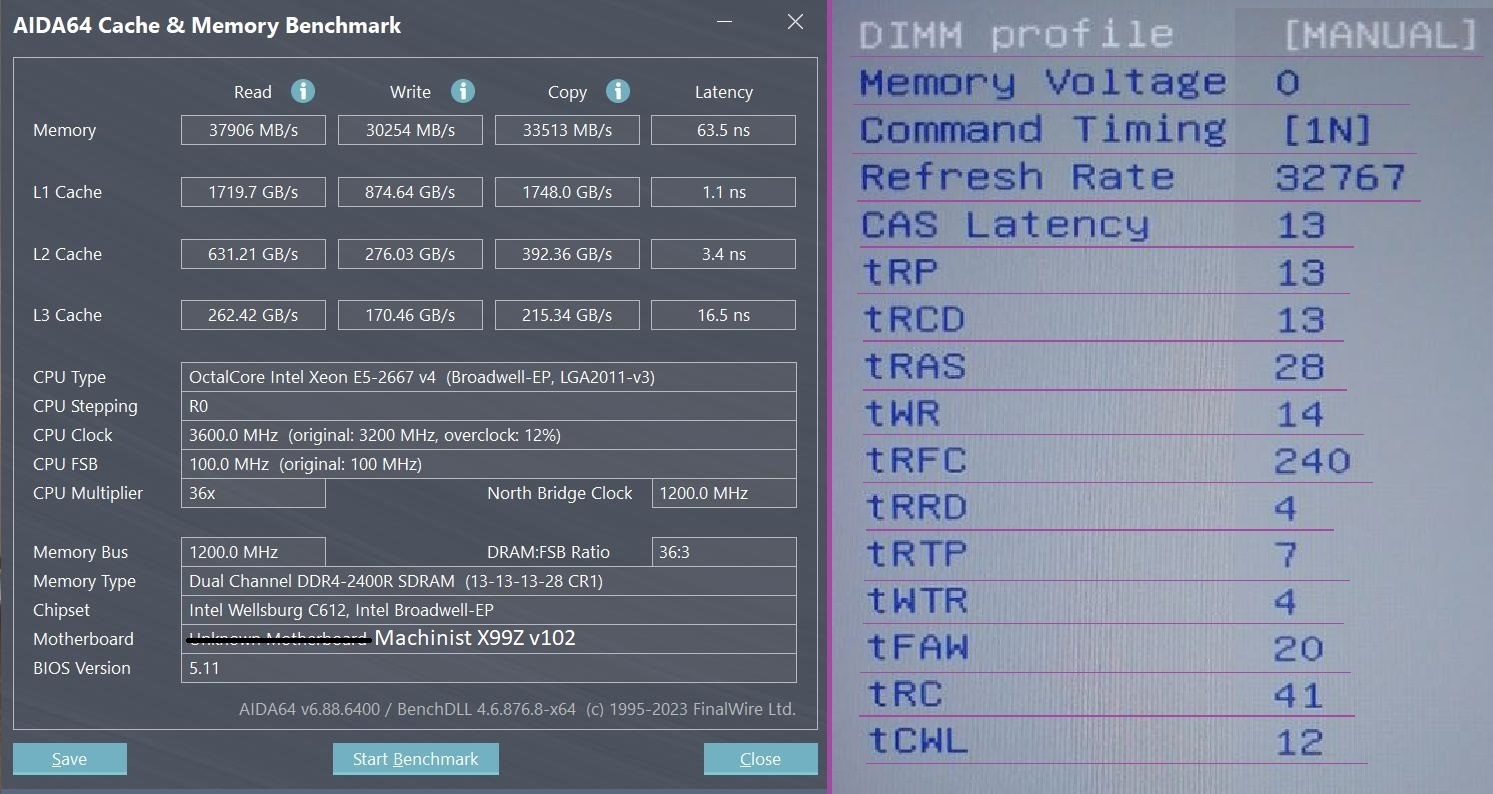
Task: Click the tRC value 41
Action: (x=1300, y=695)
